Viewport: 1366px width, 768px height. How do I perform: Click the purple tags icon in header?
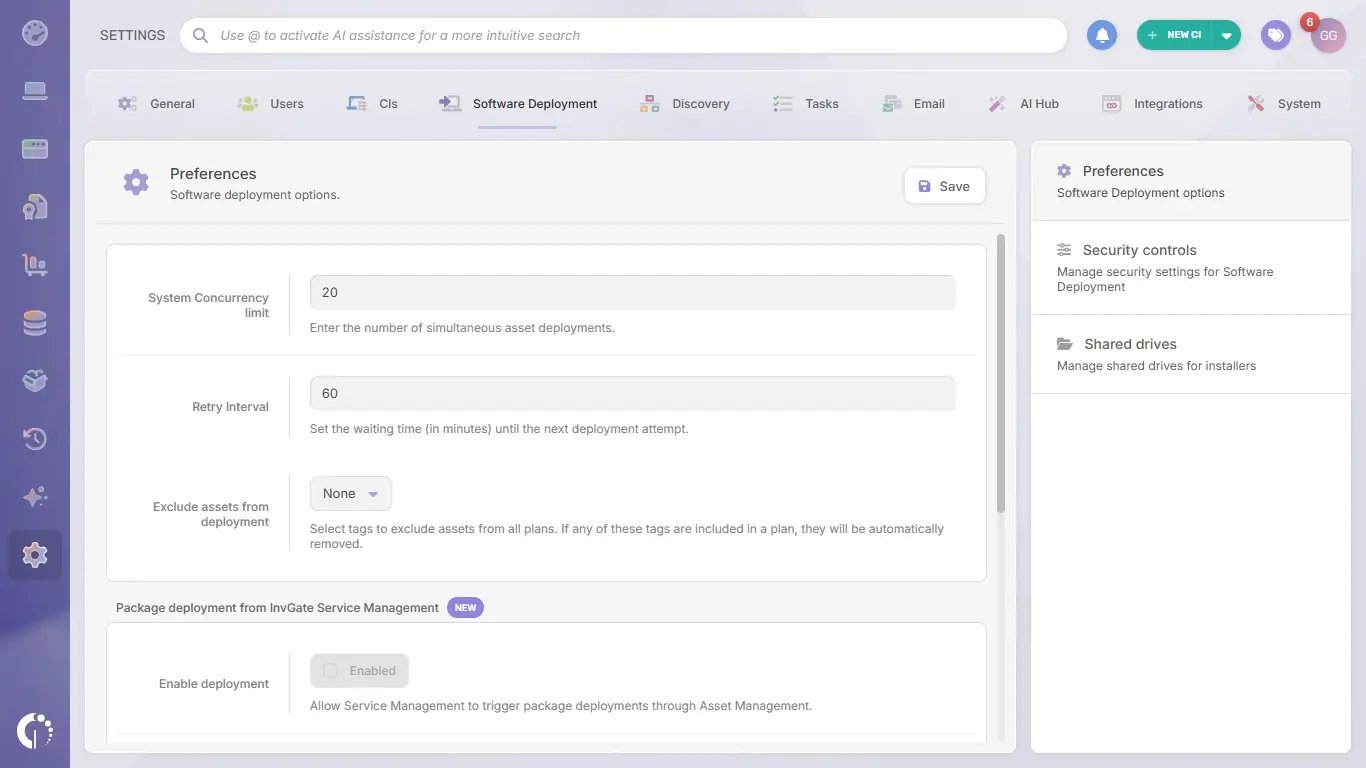1276,35
